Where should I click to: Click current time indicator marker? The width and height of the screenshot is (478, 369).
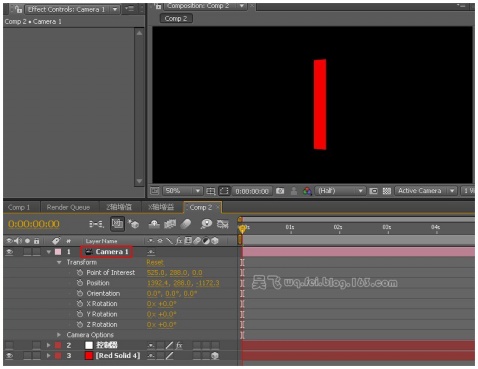tap(242, 228)
